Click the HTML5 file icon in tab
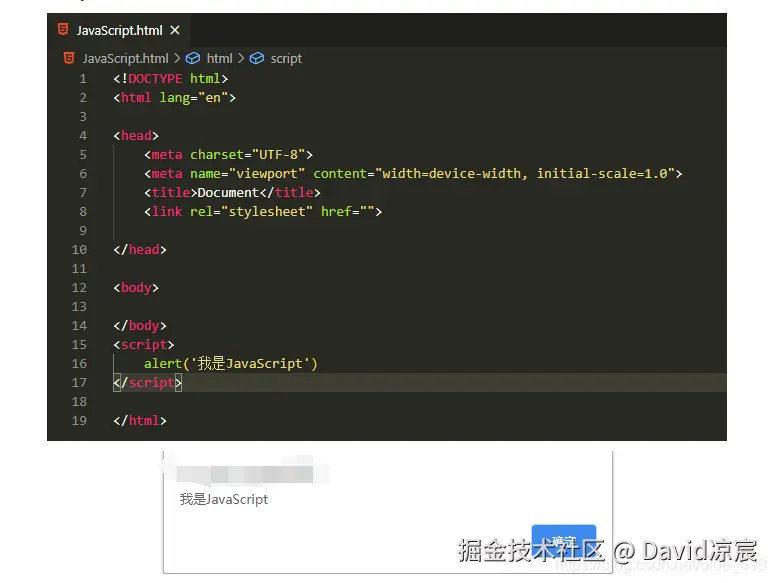This screenshot has height=583, width=776. [63, 29]
